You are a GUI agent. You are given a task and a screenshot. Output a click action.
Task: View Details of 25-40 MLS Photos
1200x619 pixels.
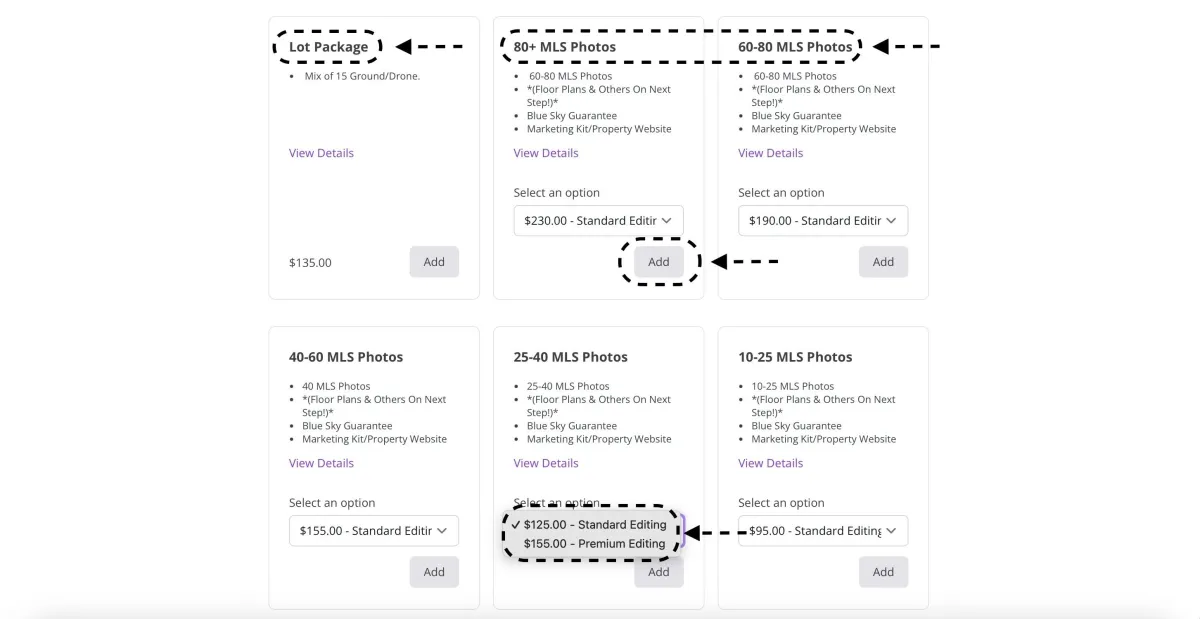546,463
